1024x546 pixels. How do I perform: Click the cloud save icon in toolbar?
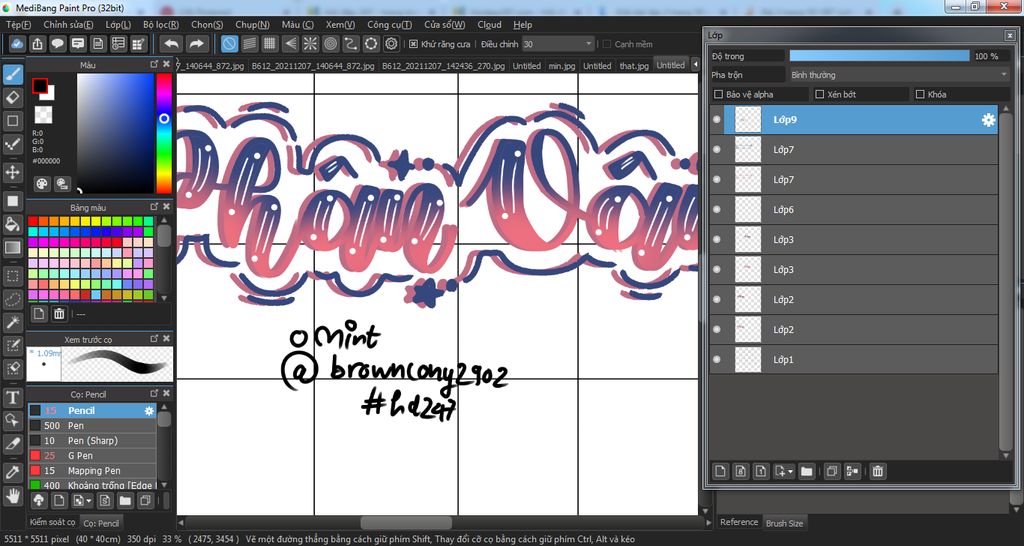coord(17,44)
